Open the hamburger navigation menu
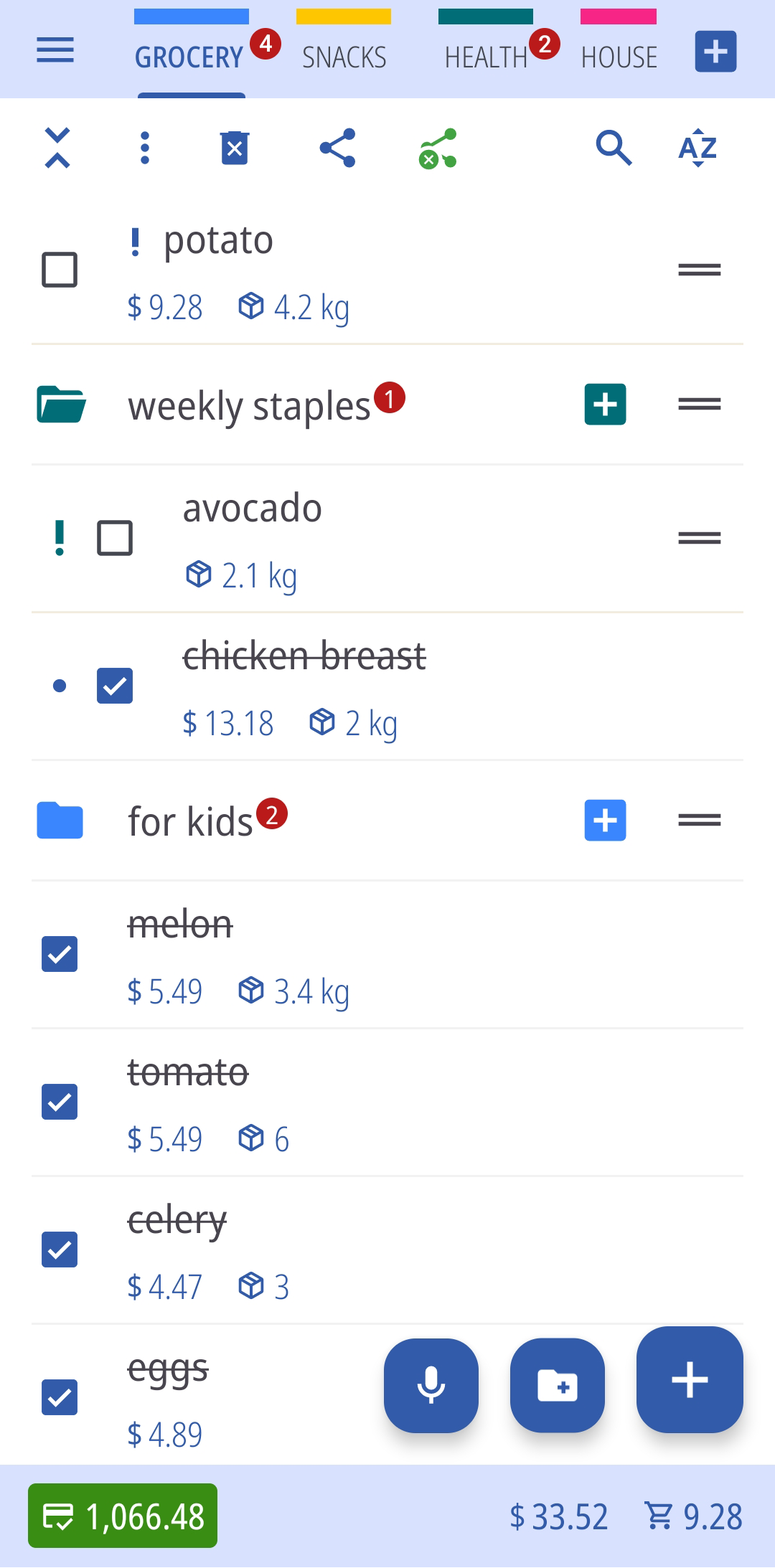The image size is (775, 1568). pos(55,51)
